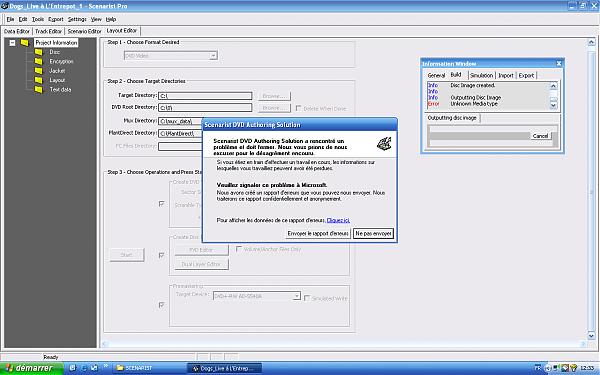Click the Scenarist app icon in title bar

(5, 6)
